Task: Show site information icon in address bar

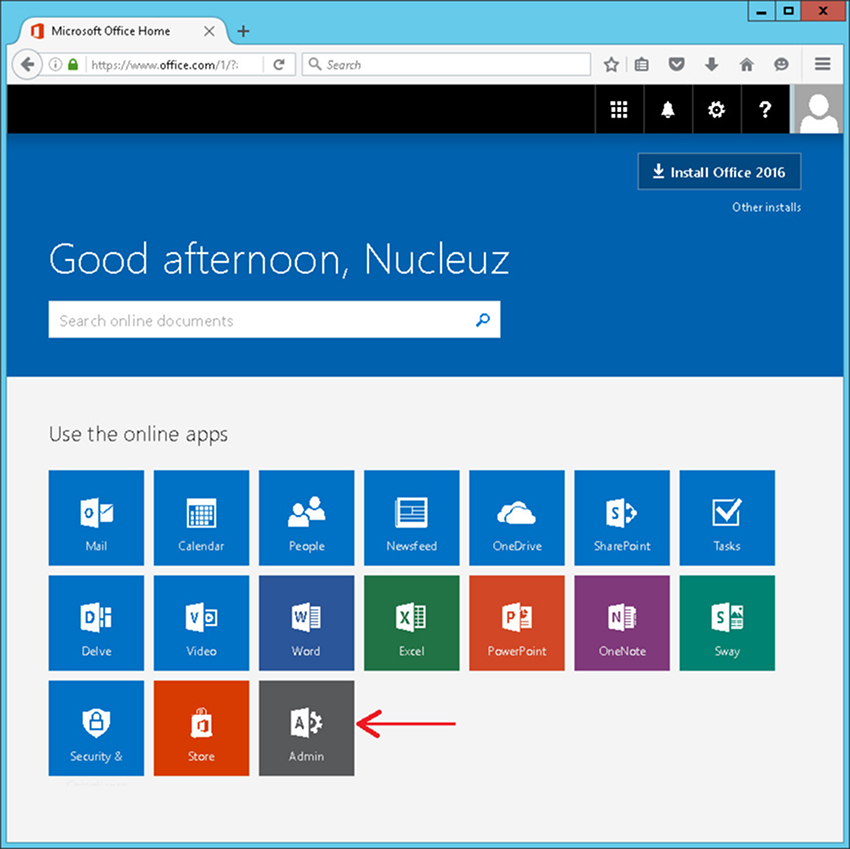Action: tap(55, 65)
